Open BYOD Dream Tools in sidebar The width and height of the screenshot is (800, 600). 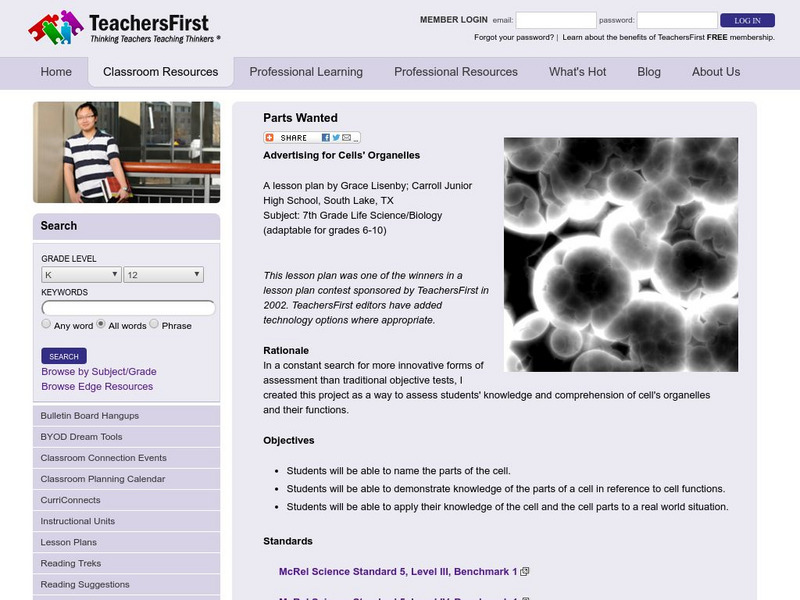[127, 437]
